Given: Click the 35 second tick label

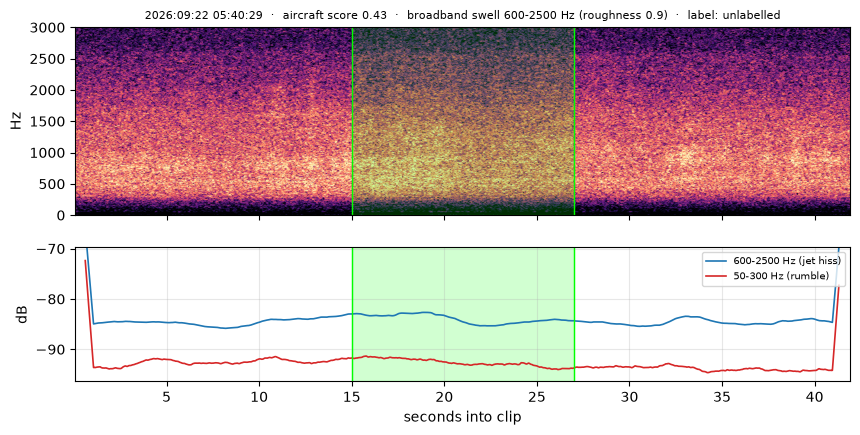Looking at the screenshot, I should click(722, 396).
